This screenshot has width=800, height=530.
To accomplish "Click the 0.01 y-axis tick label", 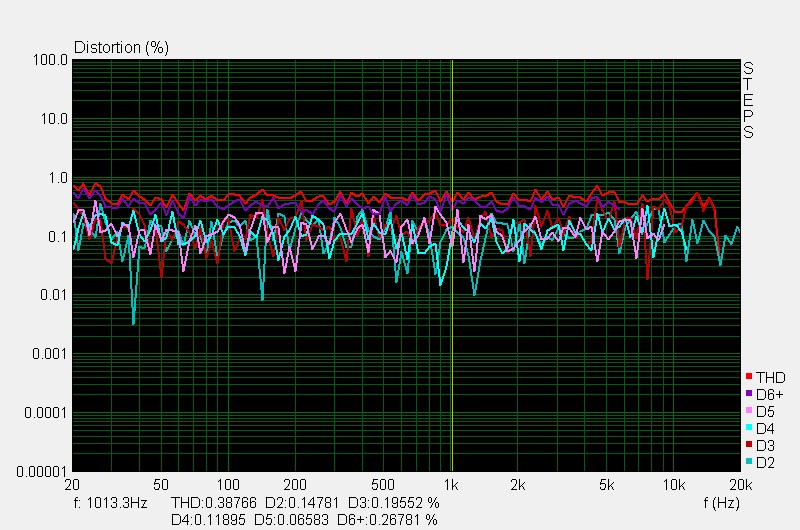I will pos(54,295).
